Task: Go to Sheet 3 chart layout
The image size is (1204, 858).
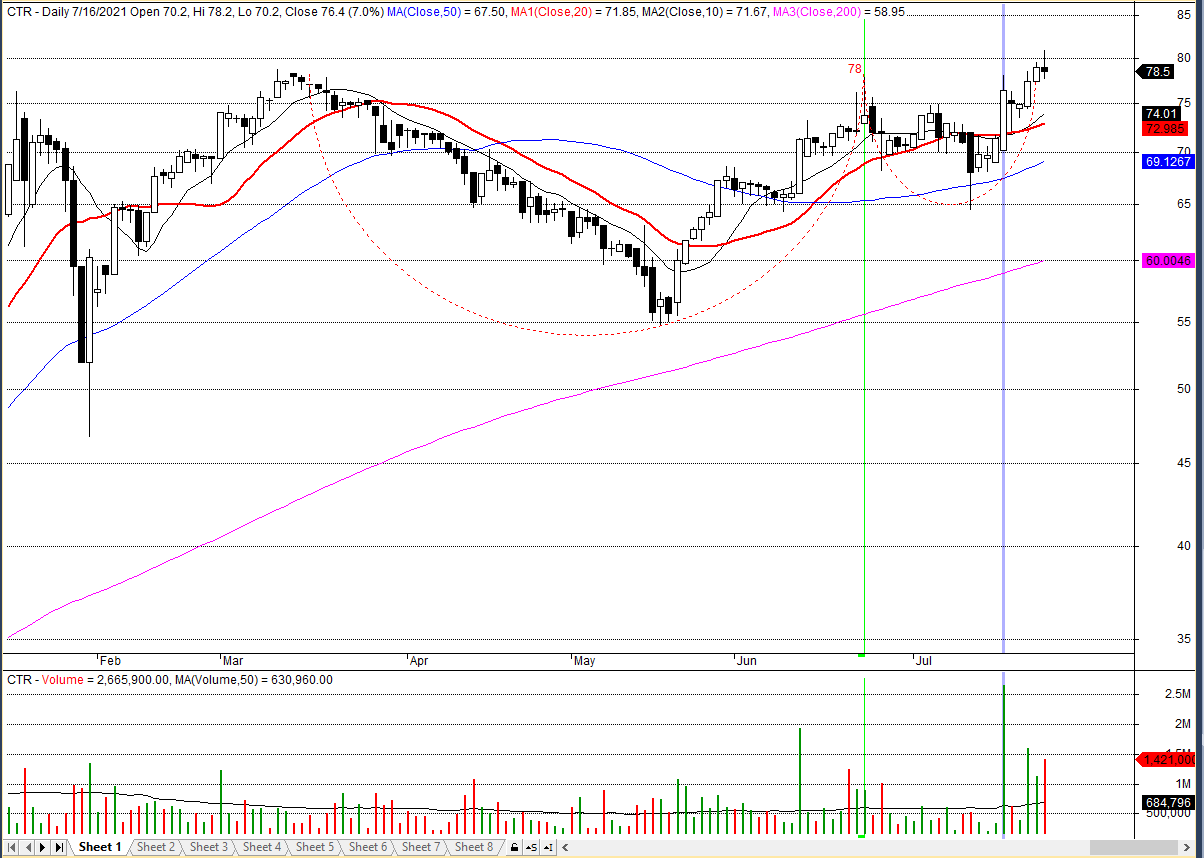Action: pos(208,847)
